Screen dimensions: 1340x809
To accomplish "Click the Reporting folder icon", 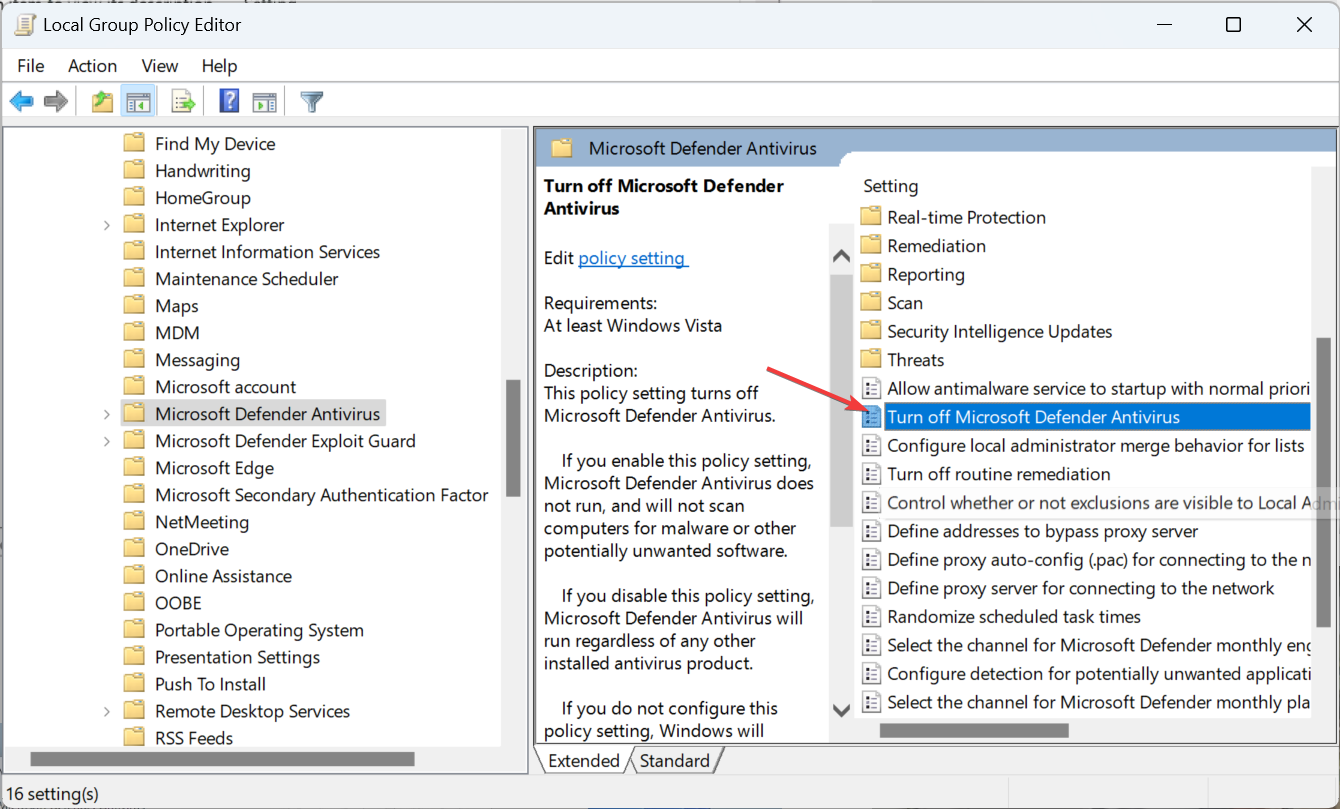I will pos(871,273).
